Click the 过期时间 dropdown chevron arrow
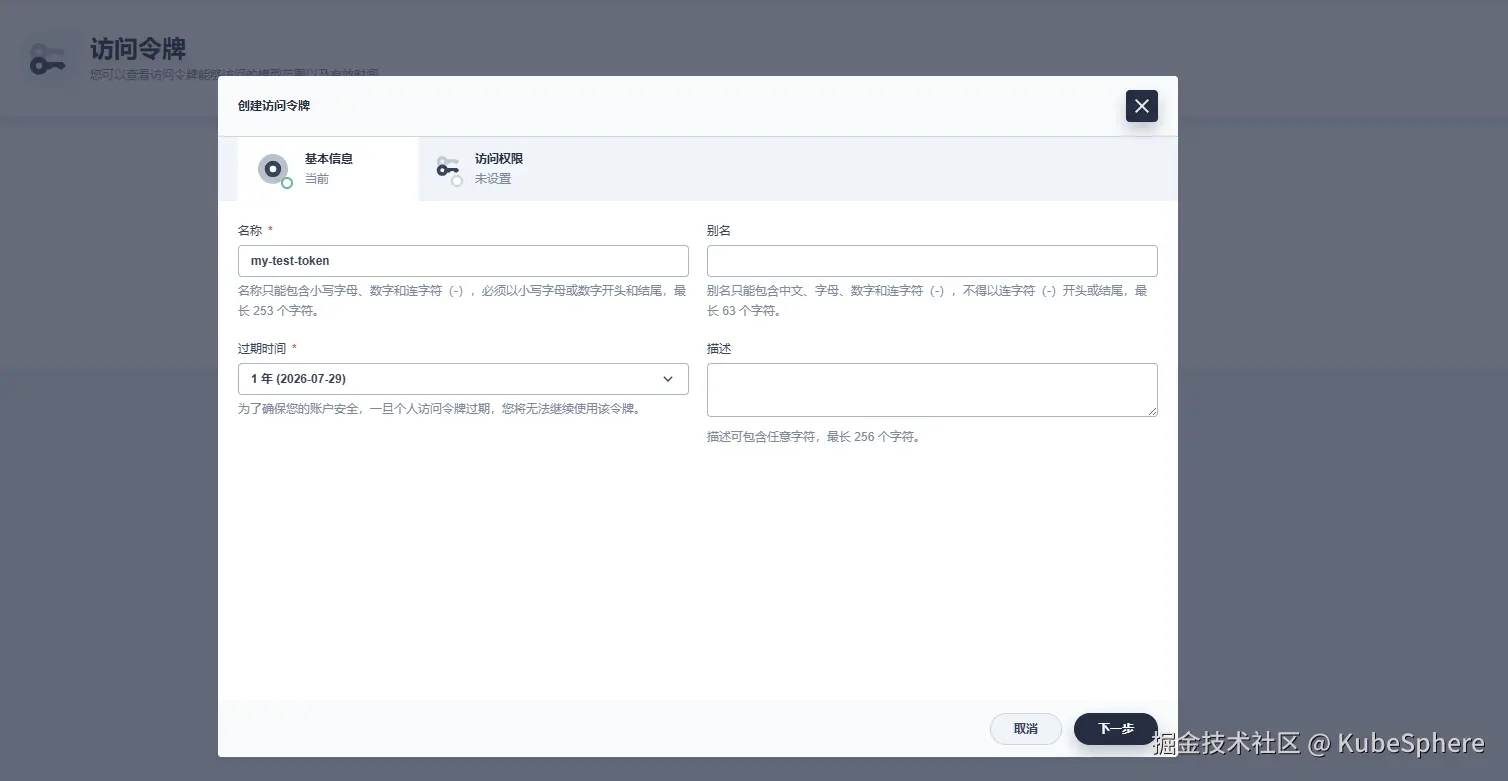 (668, 379)
